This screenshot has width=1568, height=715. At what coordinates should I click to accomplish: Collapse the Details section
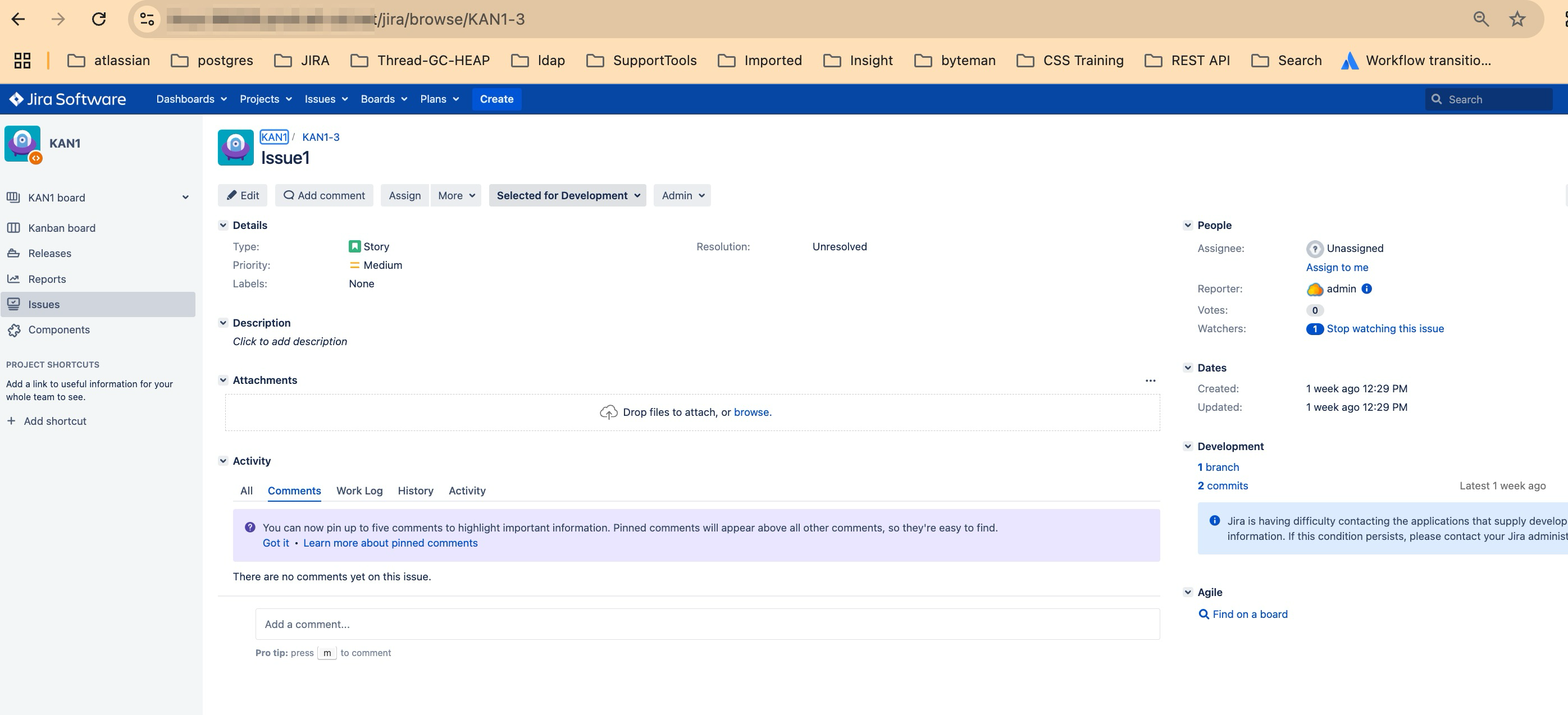tap(223, 225)
